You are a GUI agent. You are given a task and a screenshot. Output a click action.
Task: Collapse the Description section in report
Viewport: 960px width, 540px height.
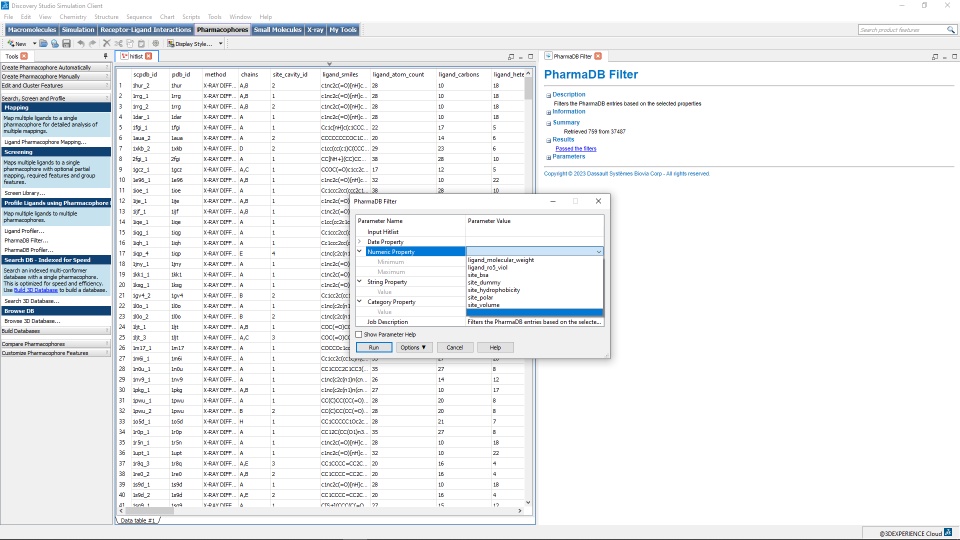[x=549, y=96]
